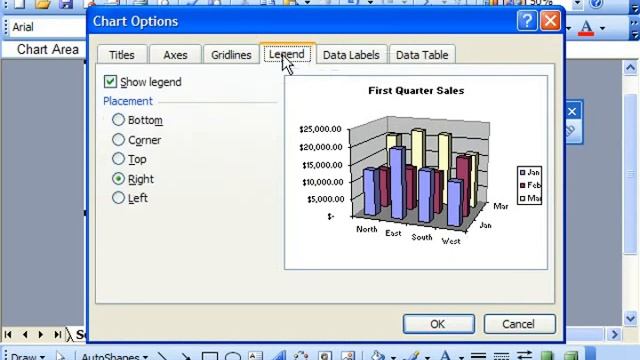Uncheck the Show legend checkbox
The width and height of the screenshot is (640, 360).
[110, 82]
